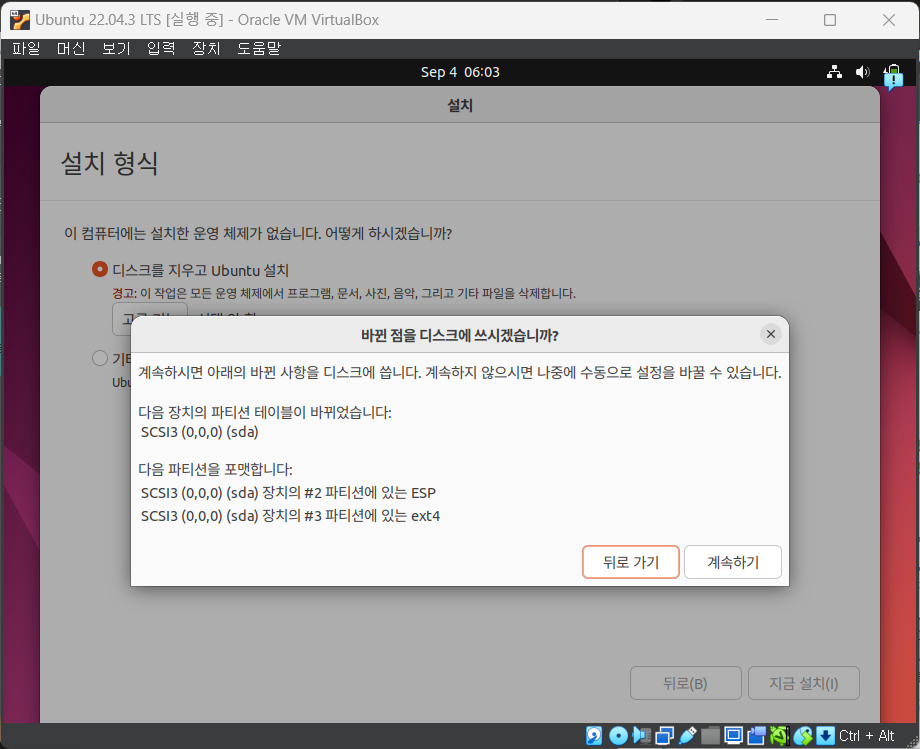Open the 머신 menu

(71, 48)
